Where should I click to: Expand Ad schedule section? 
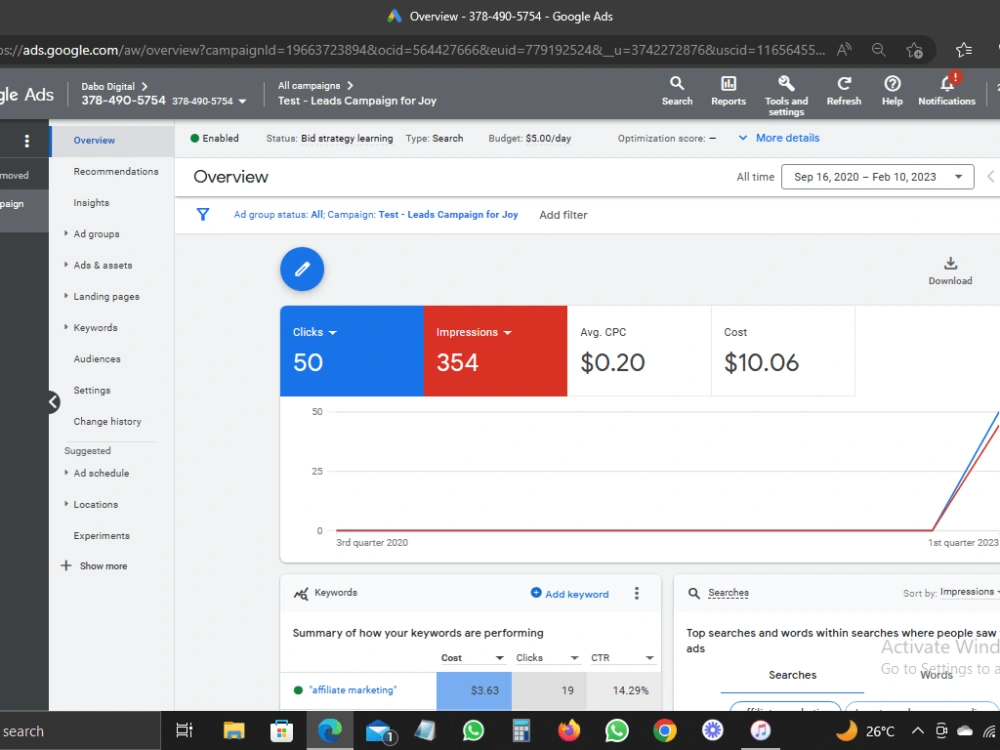tap(66, 473)
